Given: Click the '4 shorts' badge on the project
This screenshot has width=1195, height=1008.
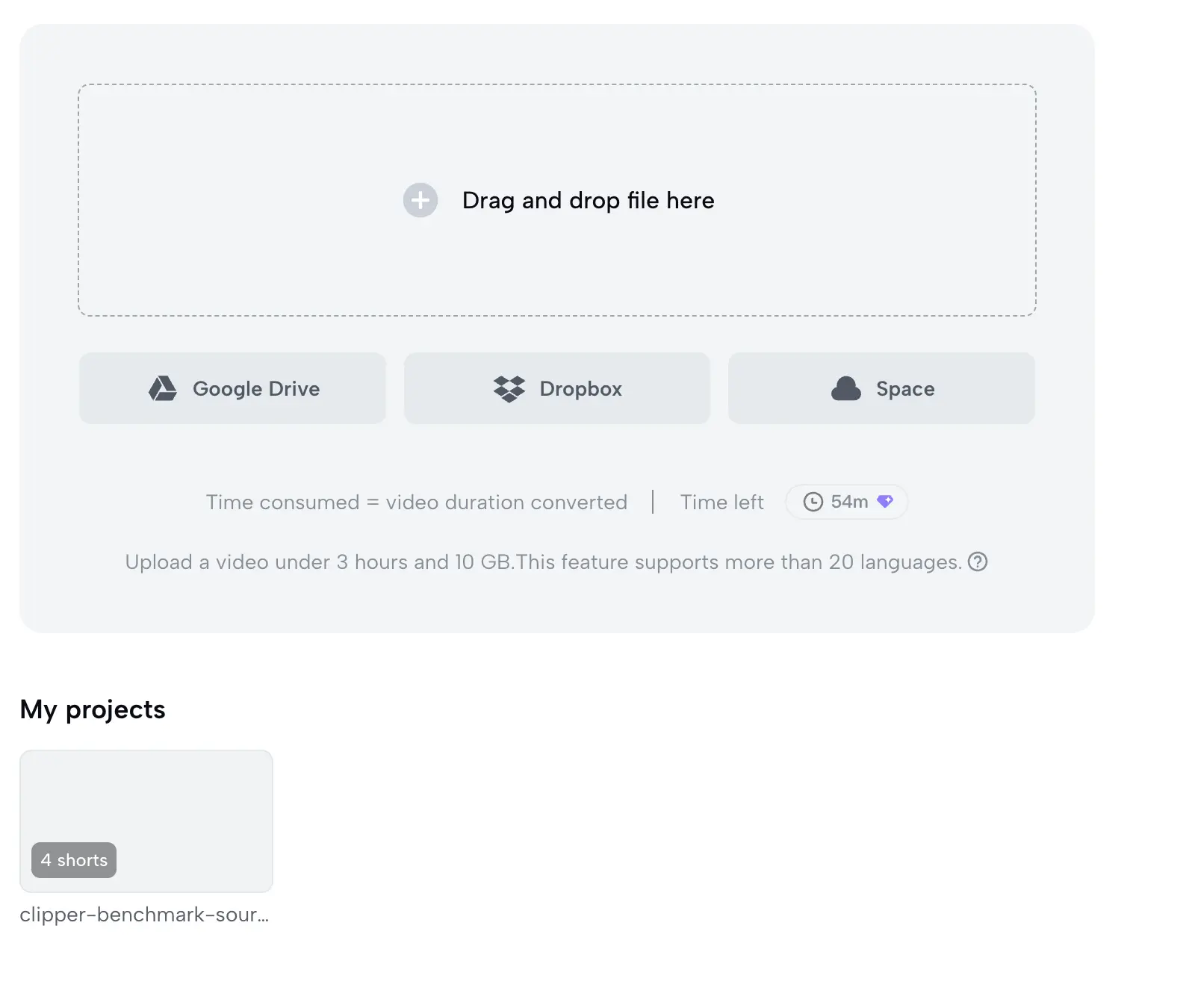Looking at the screenshot, I should point(74,860).
